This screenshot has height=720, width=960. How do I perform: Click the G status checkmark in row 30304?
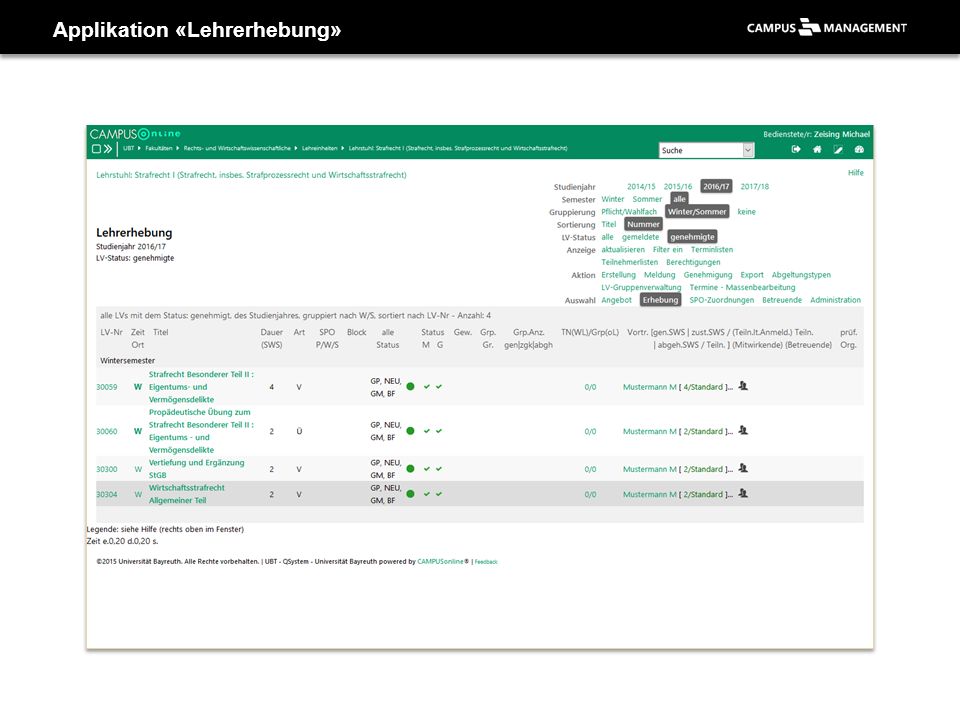439,494
